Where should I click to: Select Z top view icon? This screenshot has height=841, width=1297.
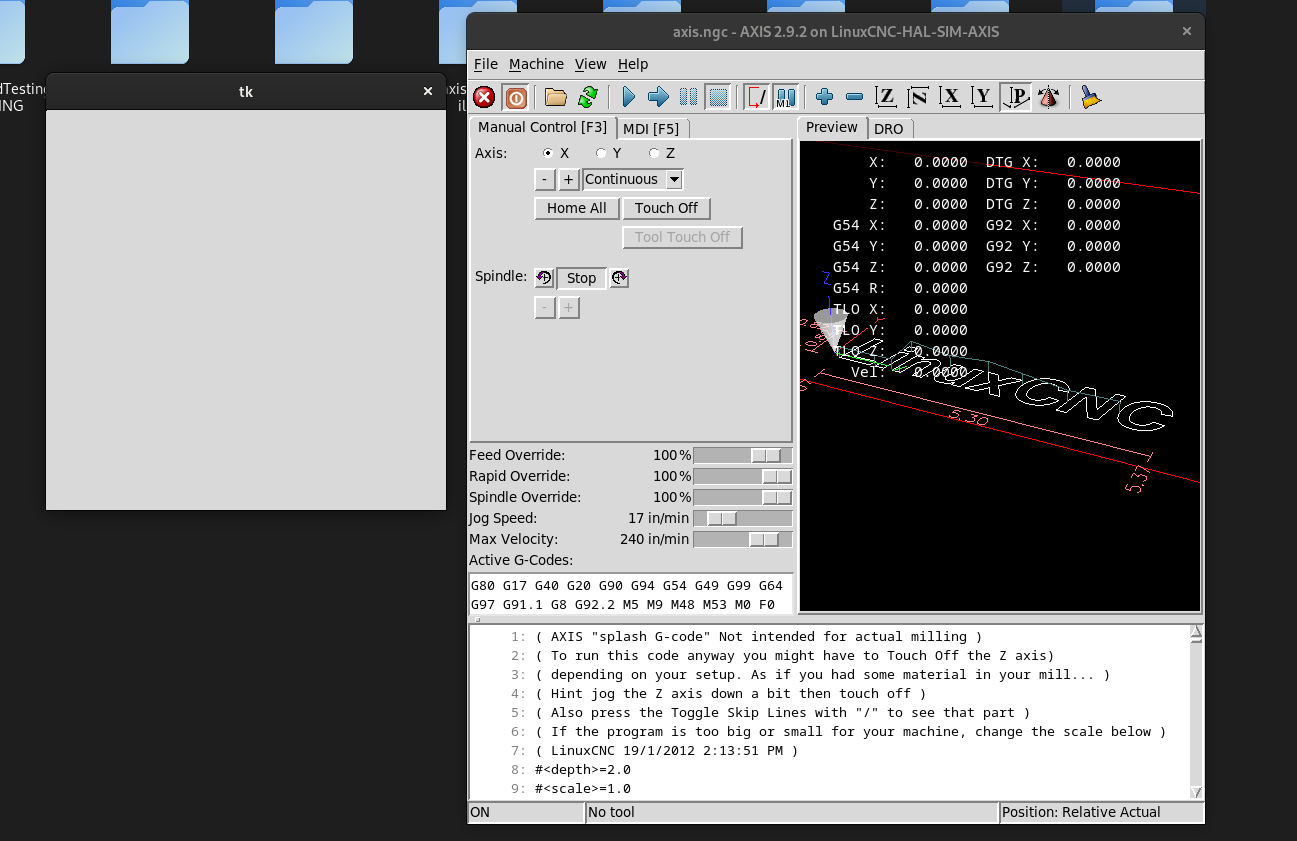(886, 97)
